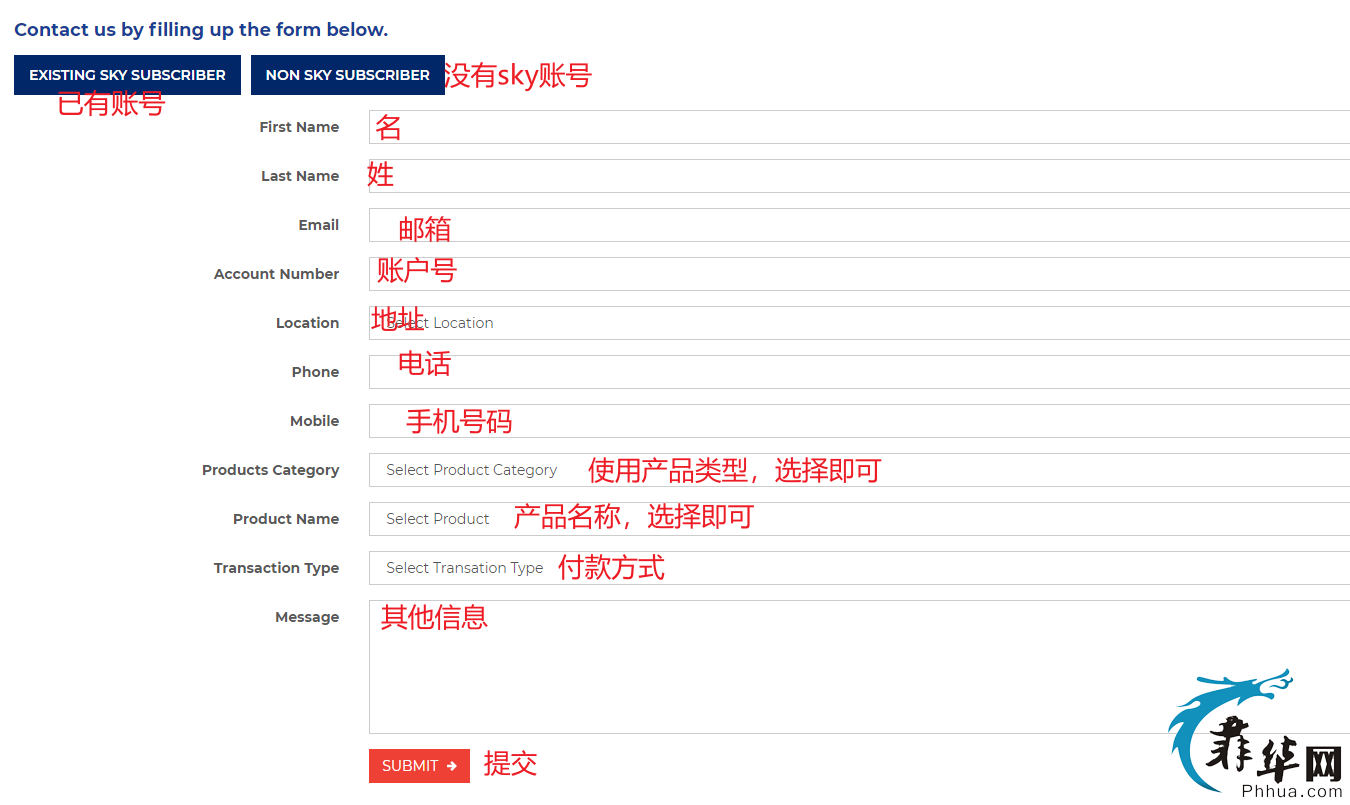Switch to Non Sky Subscriber tab
1350x805 pixels.
click(x=347, y=75)
